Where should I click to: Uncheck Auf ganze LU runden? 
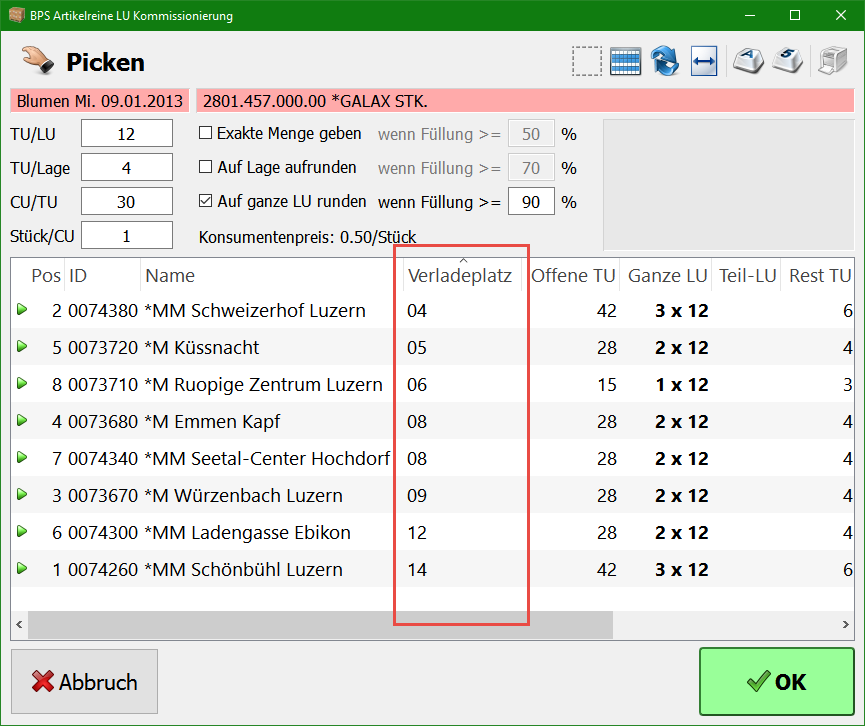206,201
